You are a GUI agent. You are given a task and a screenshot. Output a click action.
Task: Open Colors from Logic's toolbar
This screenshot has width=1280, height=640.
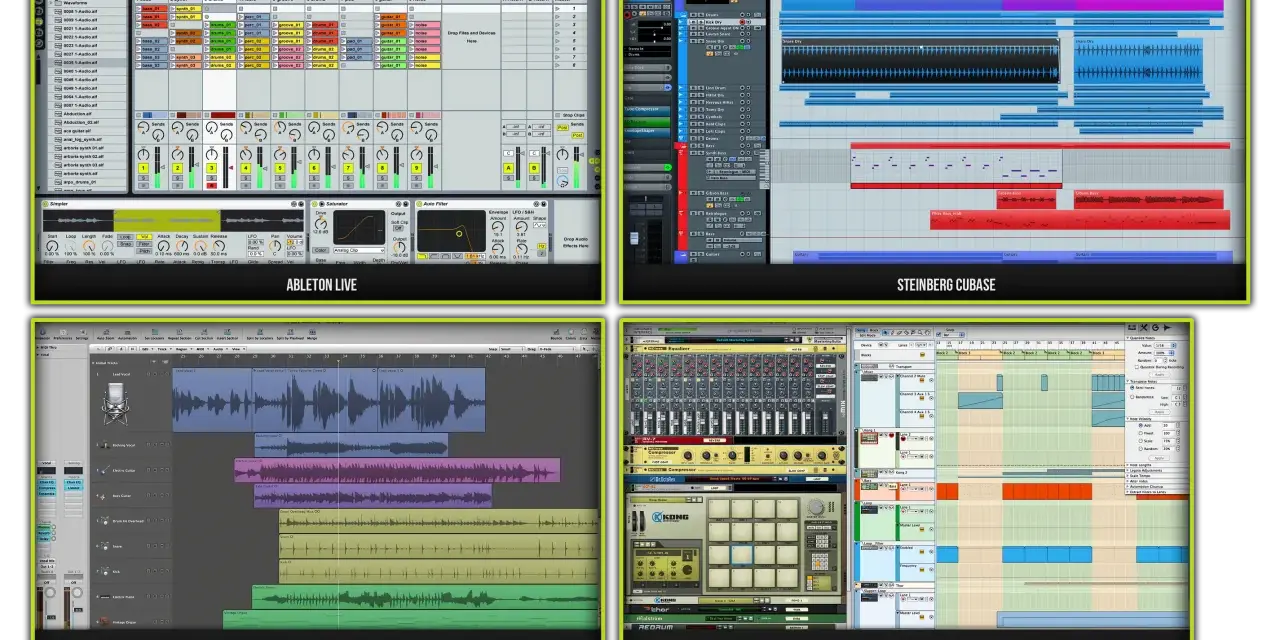(x=571, y=334)
